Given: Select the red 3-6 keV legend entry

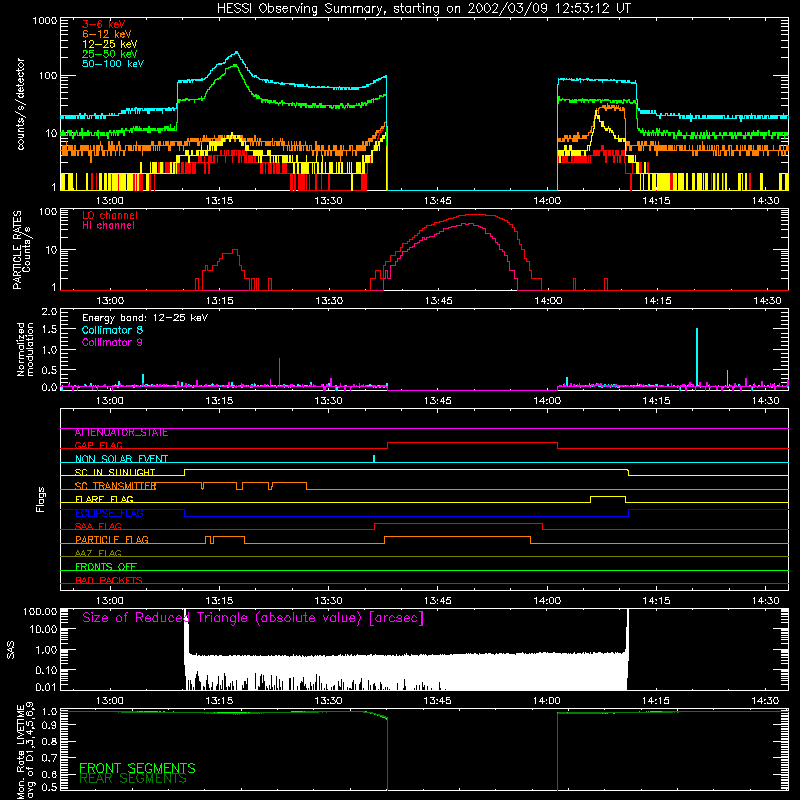Looking at the screenshot, I should tap(104, 24).
